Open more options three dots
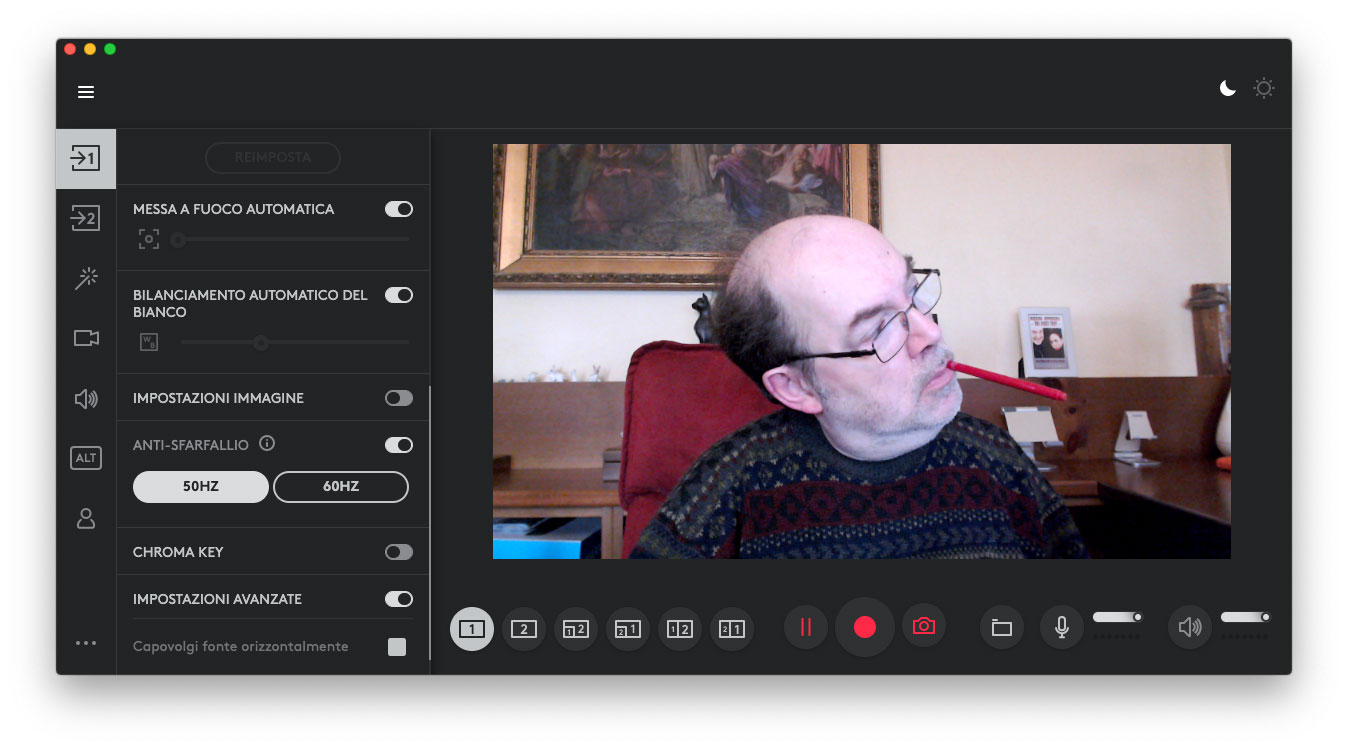The height and width of the screenshot is (749, 1348). [86, 643]
